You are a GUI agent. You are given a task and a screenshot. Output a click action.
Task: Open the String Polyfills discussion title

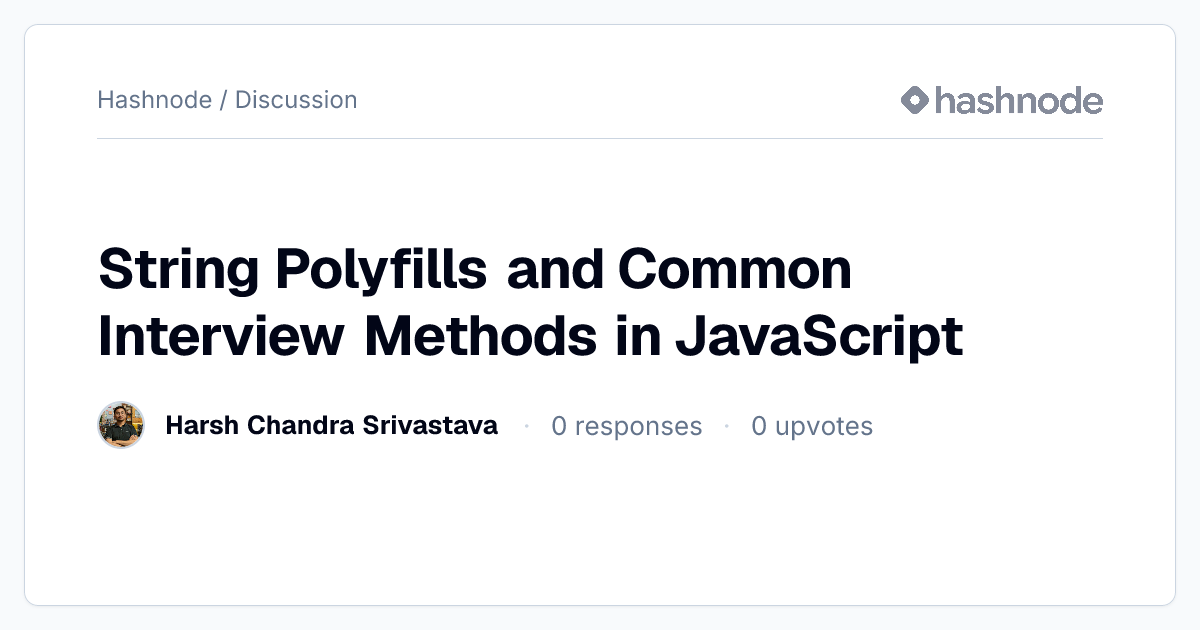coord(530,303)
